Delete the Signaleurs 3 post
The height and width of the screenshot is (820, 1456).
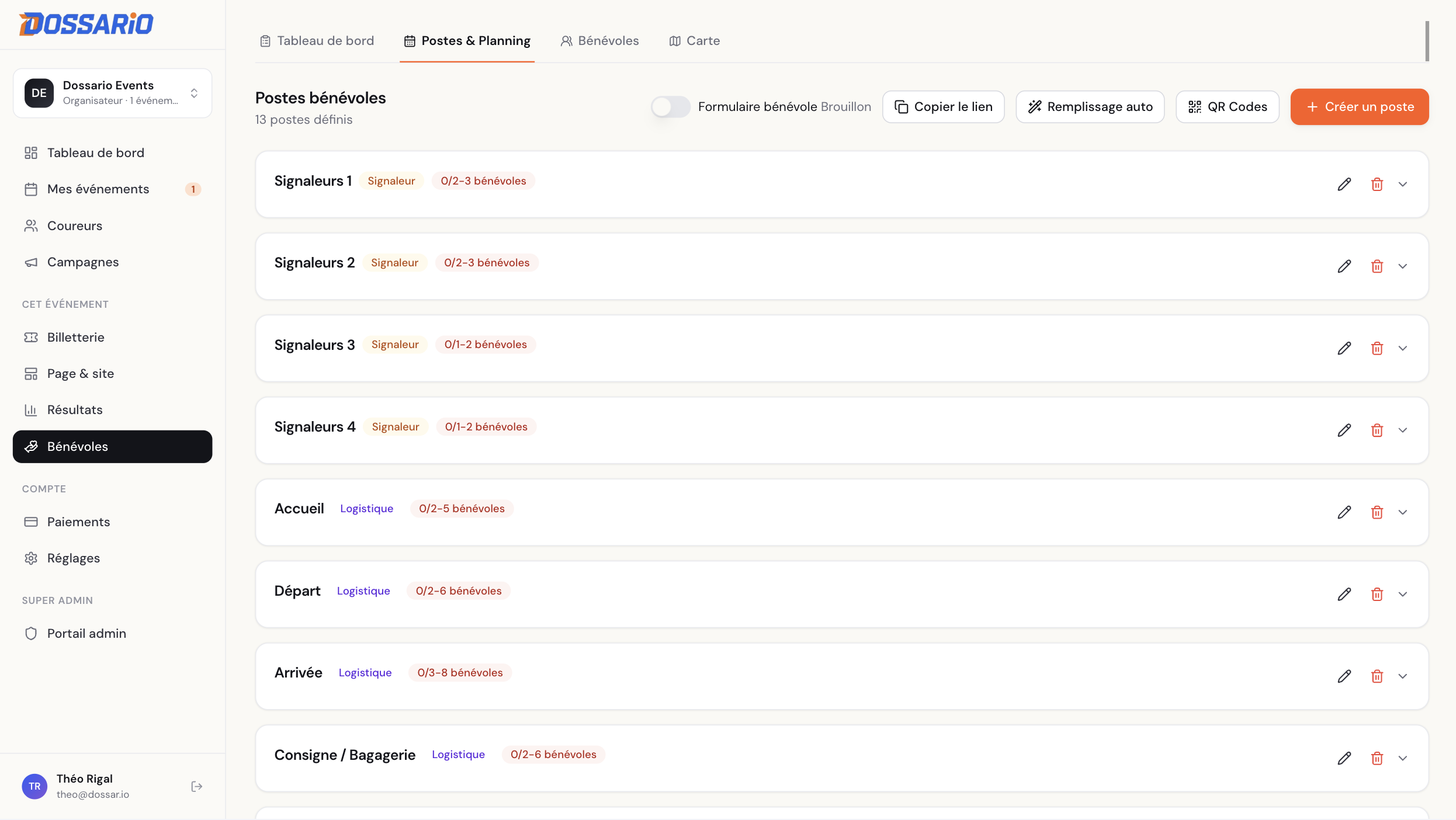1377,348
